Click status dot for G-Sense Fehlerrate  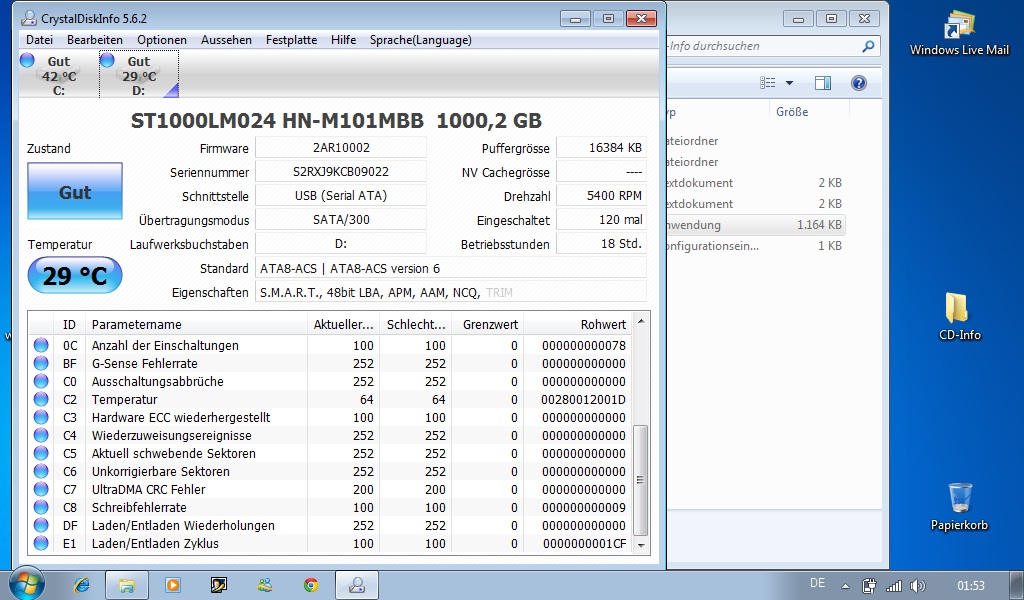[41, 363]
